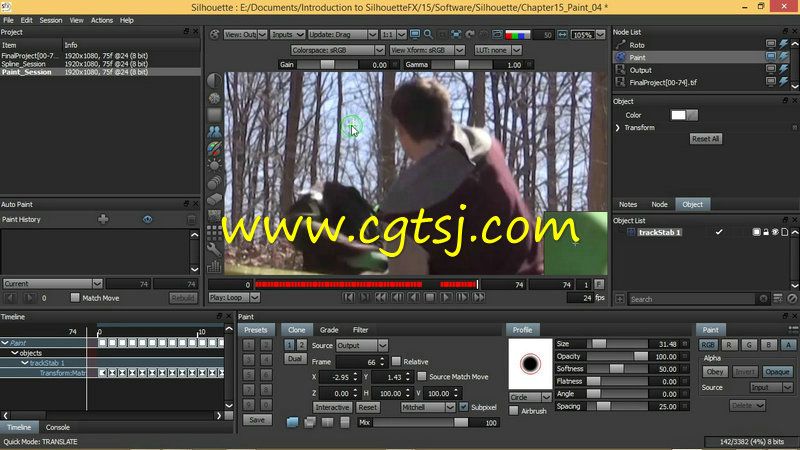Expand the Transform section in Object panel
800x450 pixels.
(617, 128)
